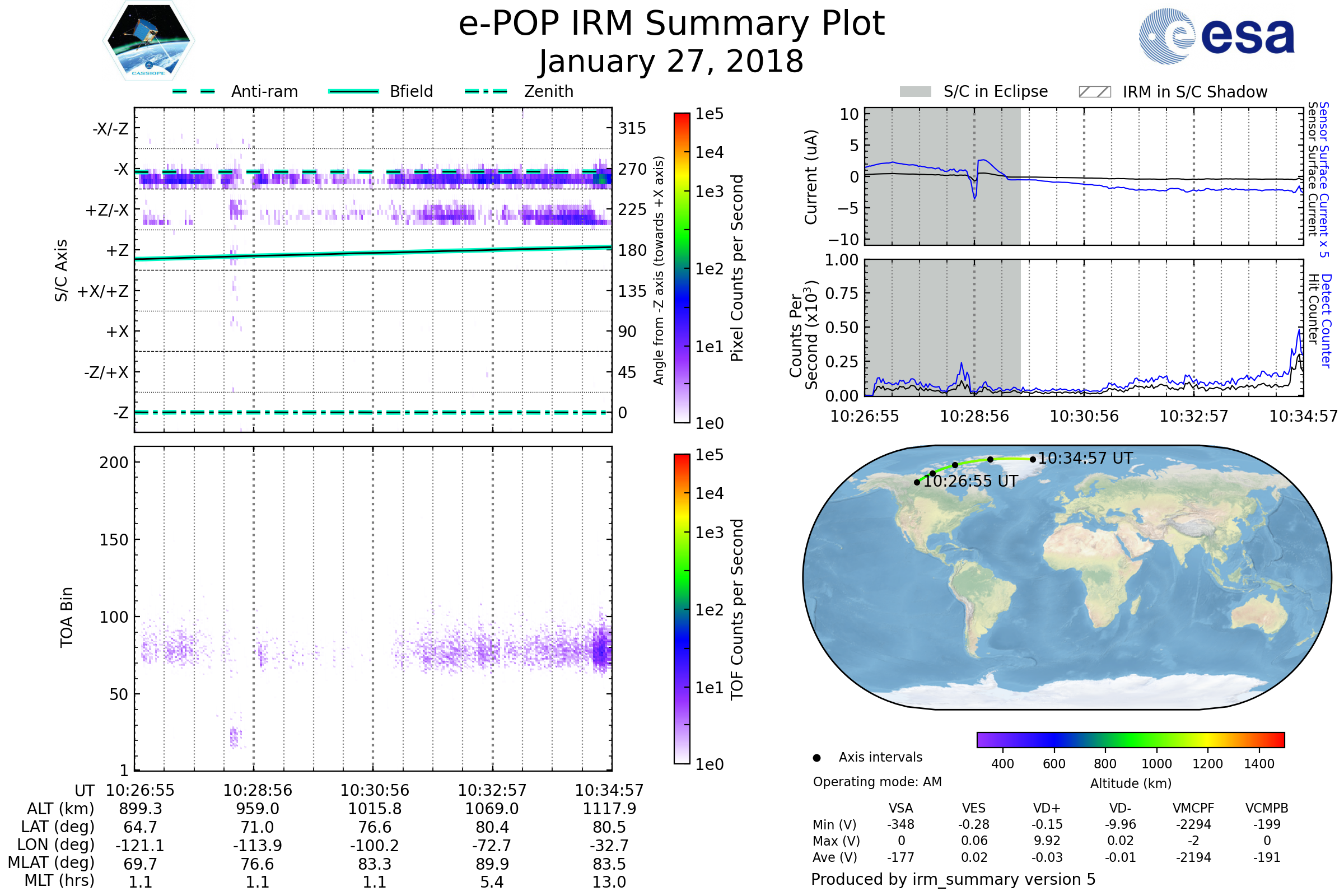
Task: Click the Pixel Counts per Second colorbar
Action: click(x=682, y=268)
